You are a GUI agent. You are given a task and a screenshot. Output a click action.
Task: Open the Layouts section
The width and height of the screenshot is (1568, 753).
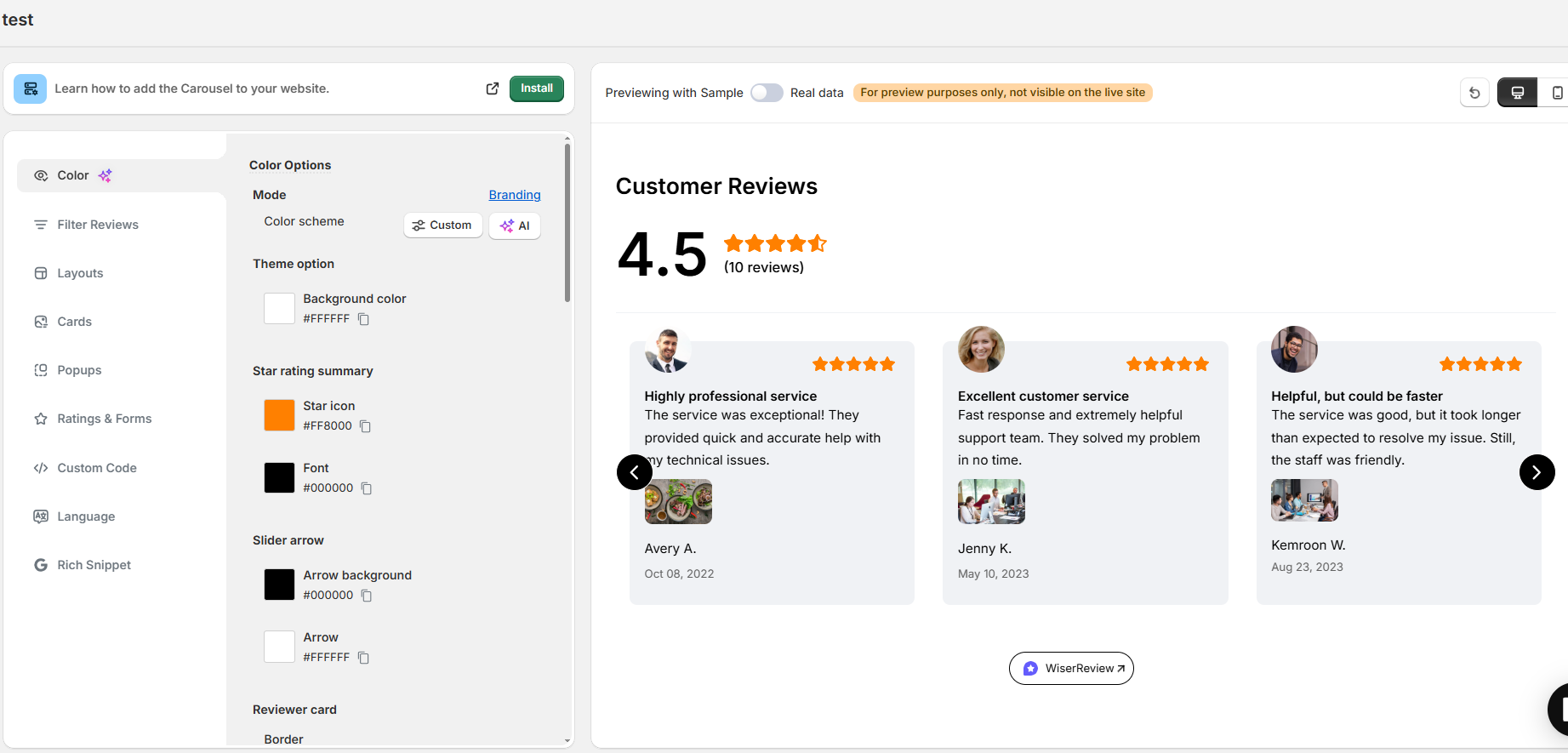coord(80,273)
